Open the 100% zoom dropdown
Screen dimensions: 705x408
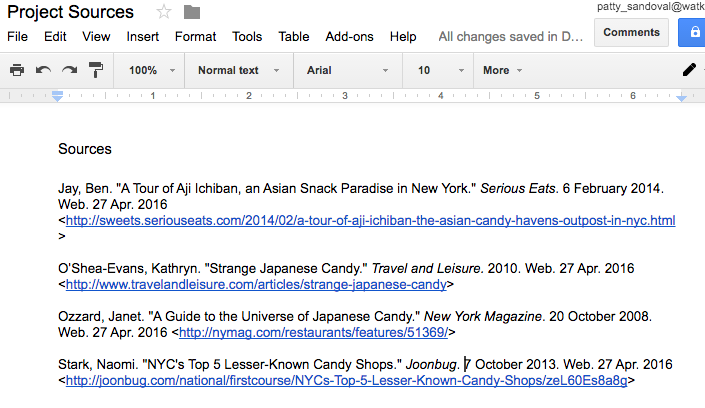click(151, 71)
